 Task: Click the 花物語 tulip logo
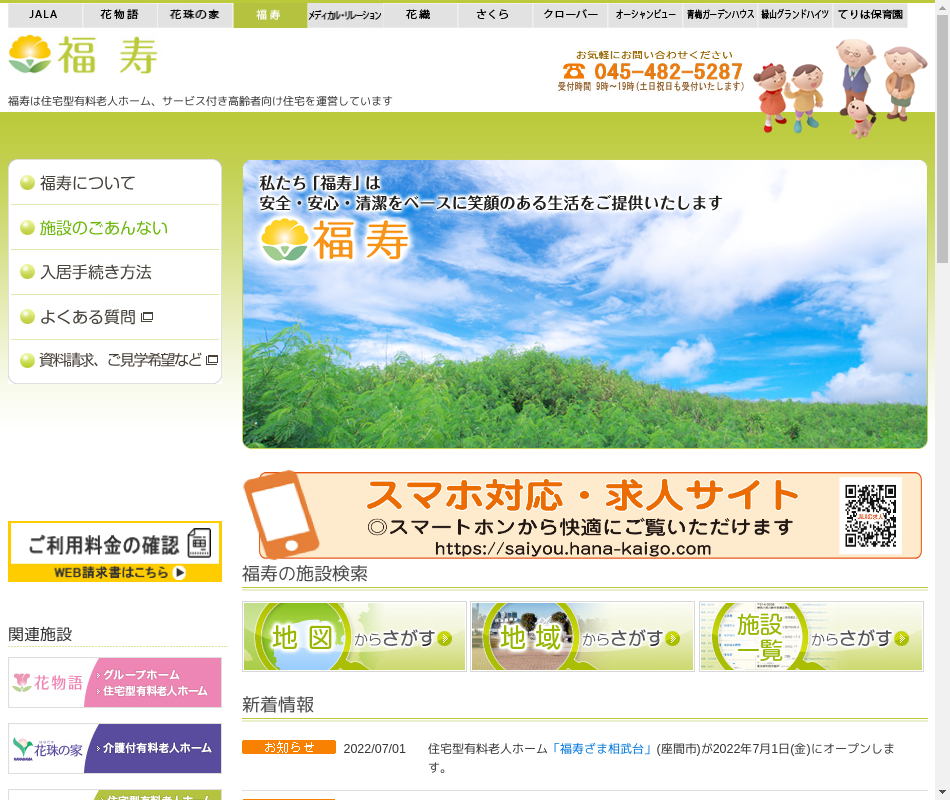(x=22, y=682)
